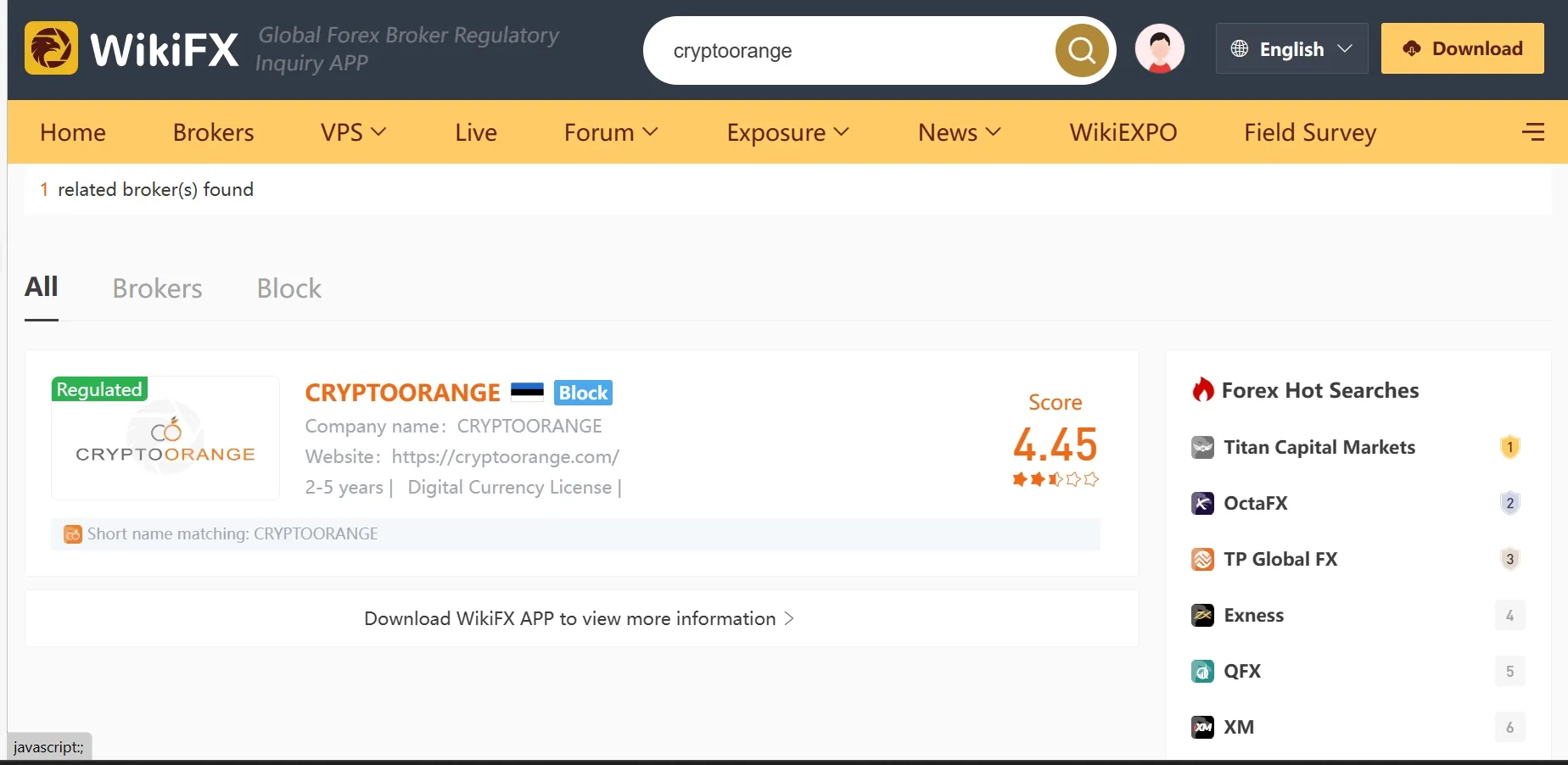The image size is (1568, 765).
Task: Click the yellow Download button
Action: (x=1463, y=48)
